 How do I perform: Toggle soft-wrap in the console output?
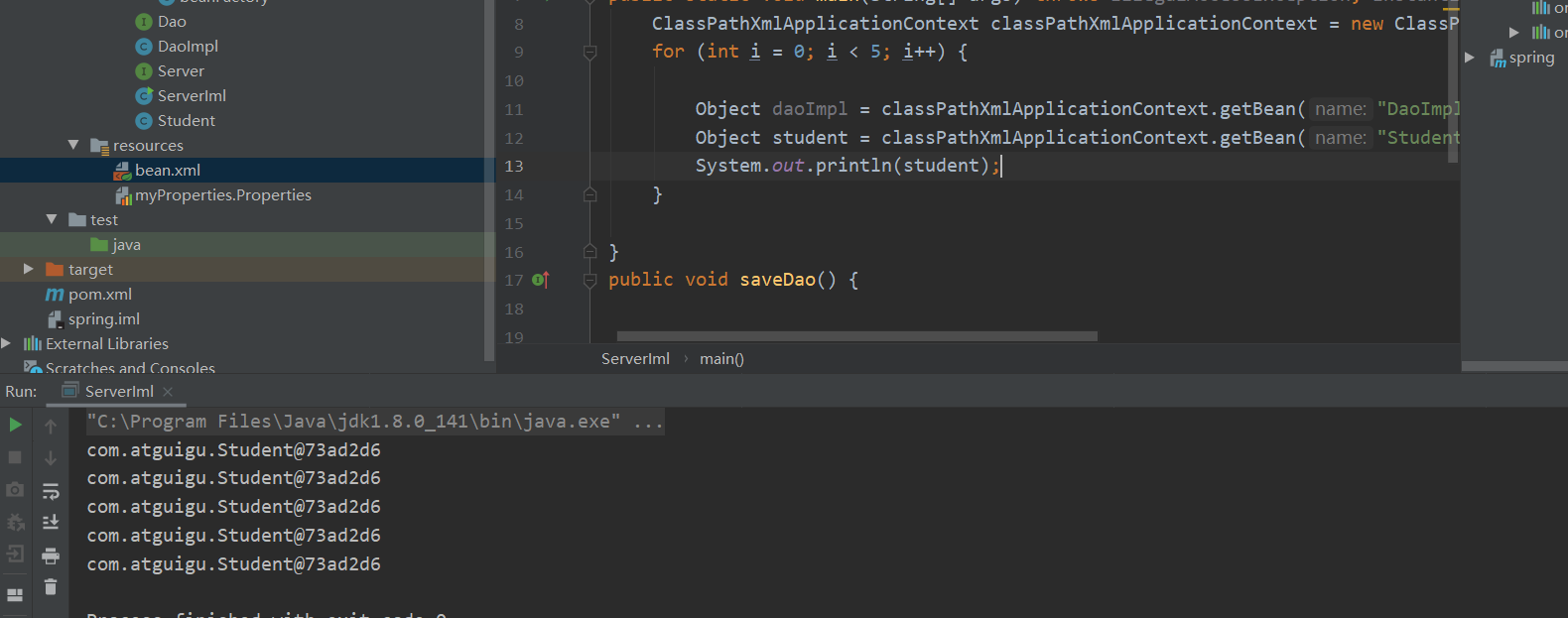[51, 491]
